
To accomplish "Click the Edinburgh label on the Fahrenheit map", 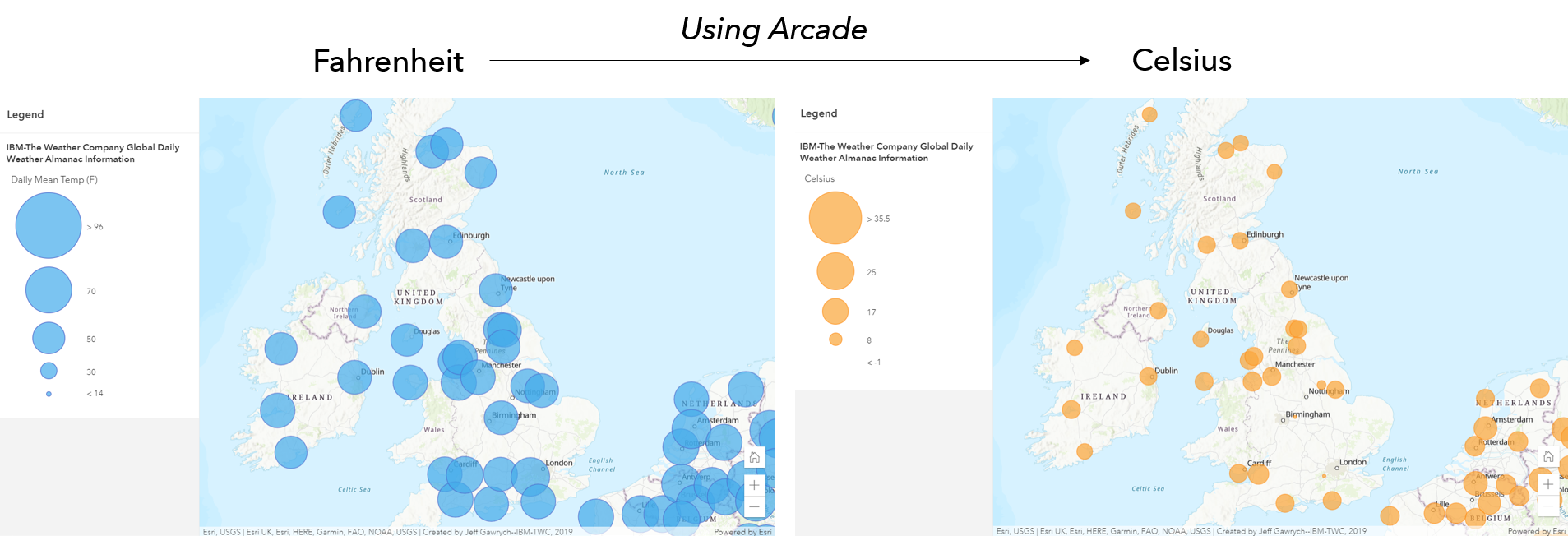I will point(471,236).
